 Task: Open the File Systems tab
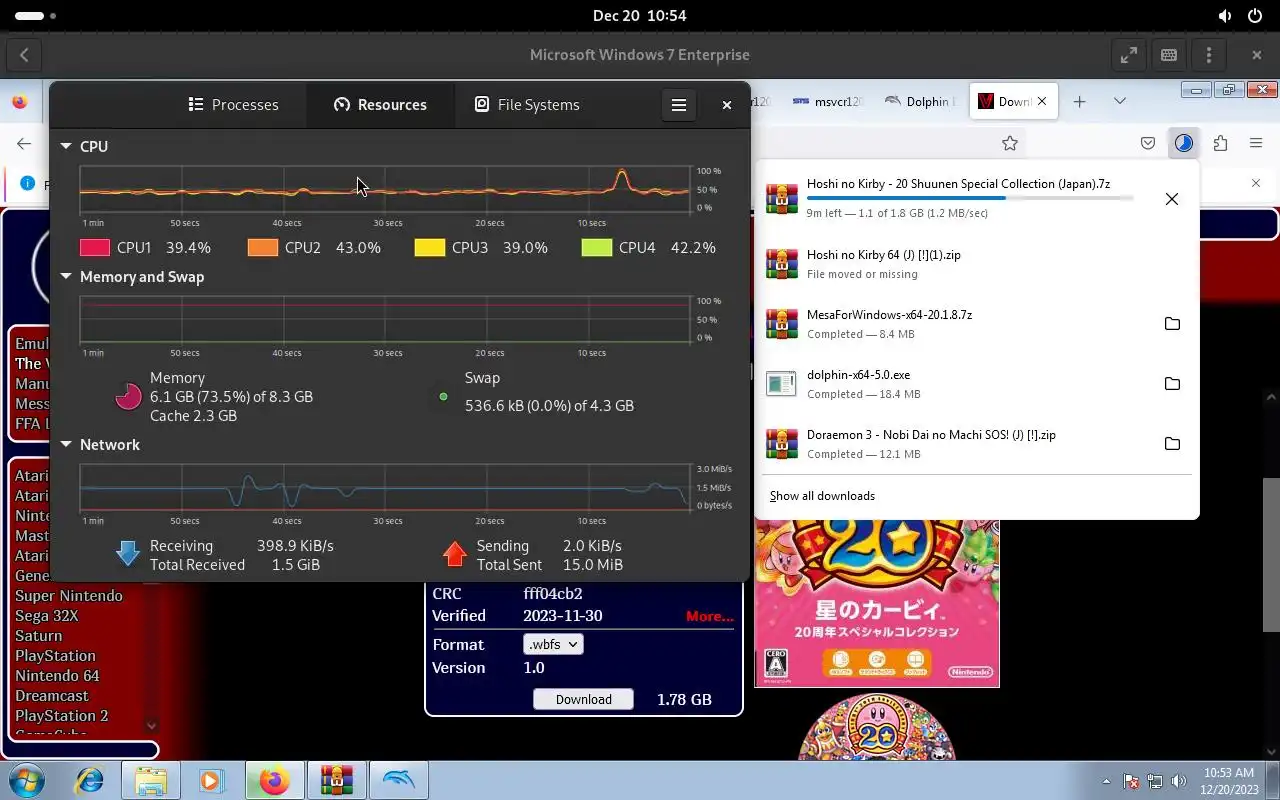pos(526,104)
